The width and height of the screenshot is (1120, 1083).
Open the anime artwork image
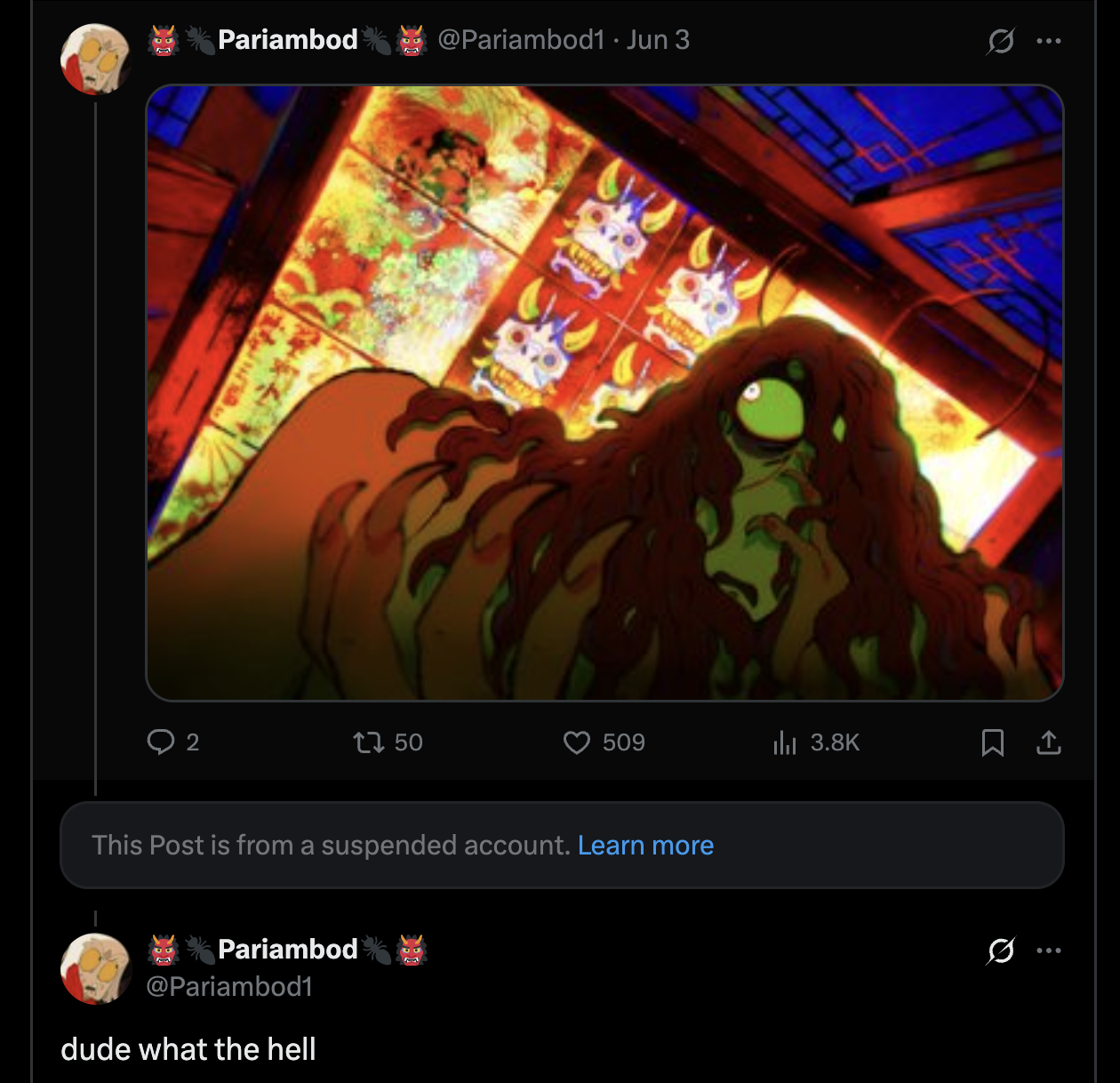click(x=604, y=392)
